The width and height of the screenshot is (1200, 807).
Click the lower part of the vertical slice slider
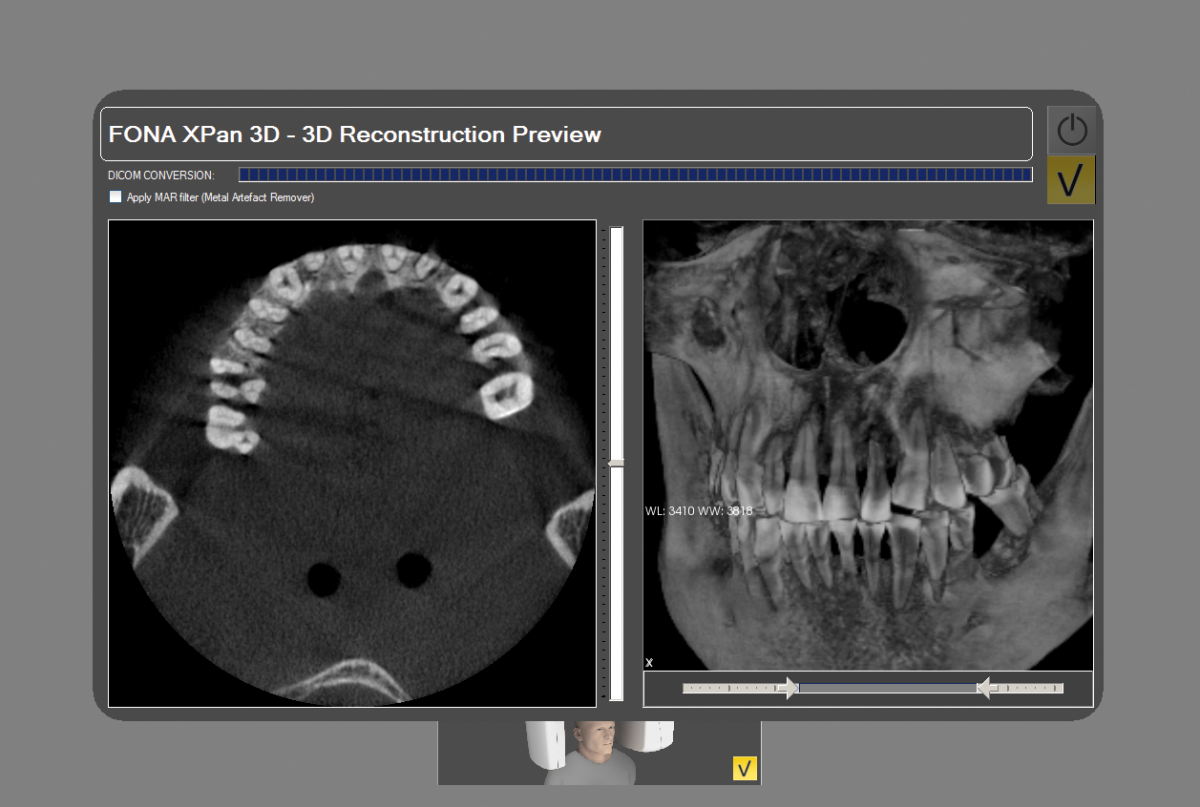[x=616, y=590]
